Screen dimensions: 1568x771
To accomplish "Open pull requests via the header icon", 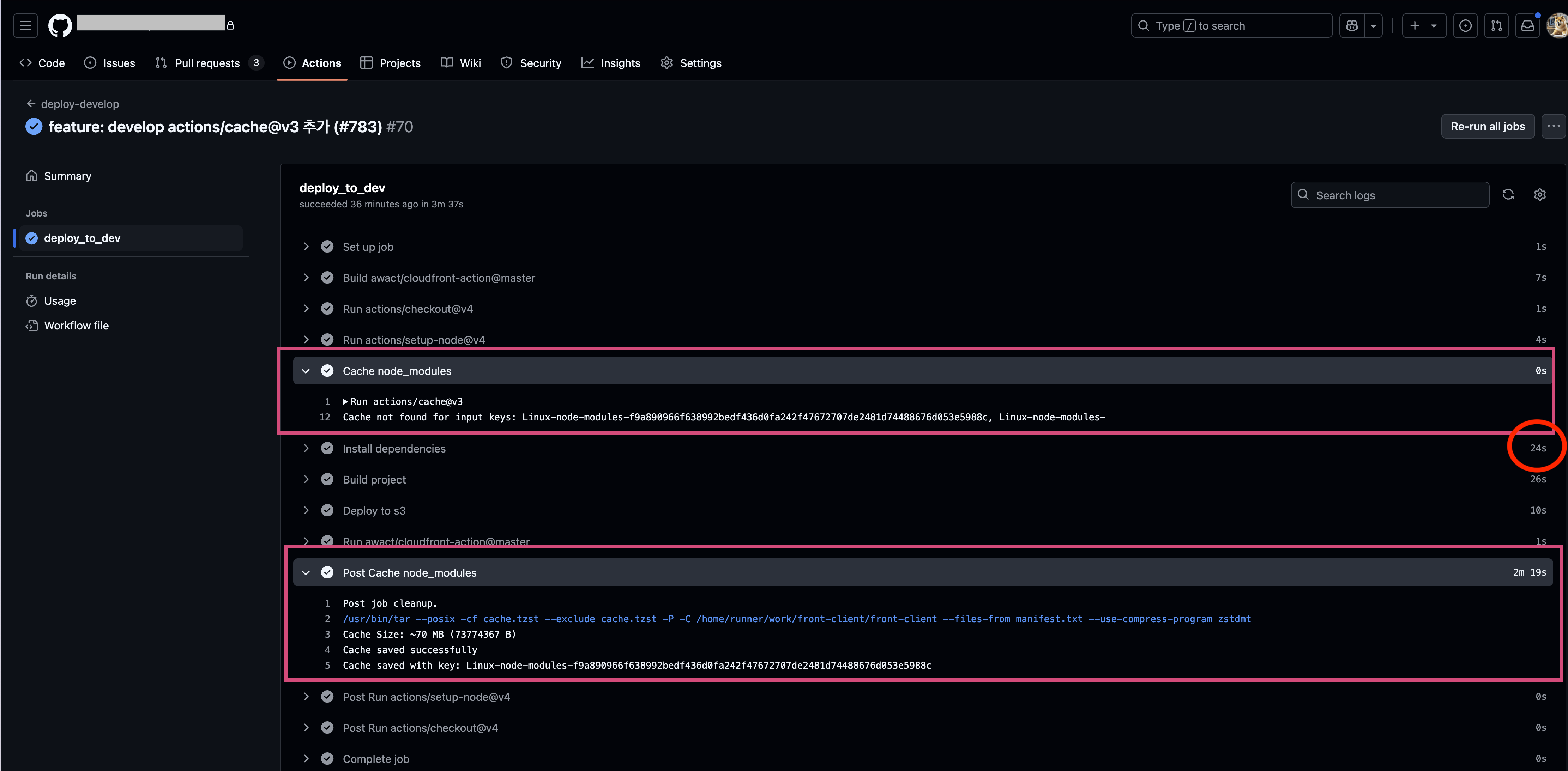I will (1497, 25).
